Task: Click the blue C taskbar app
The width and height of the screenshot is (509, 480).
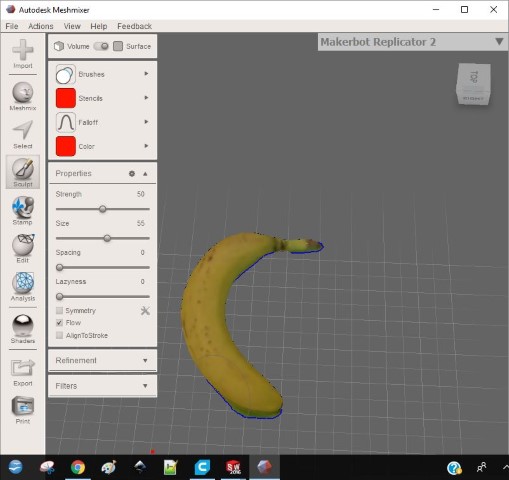Action: [202, 467]
